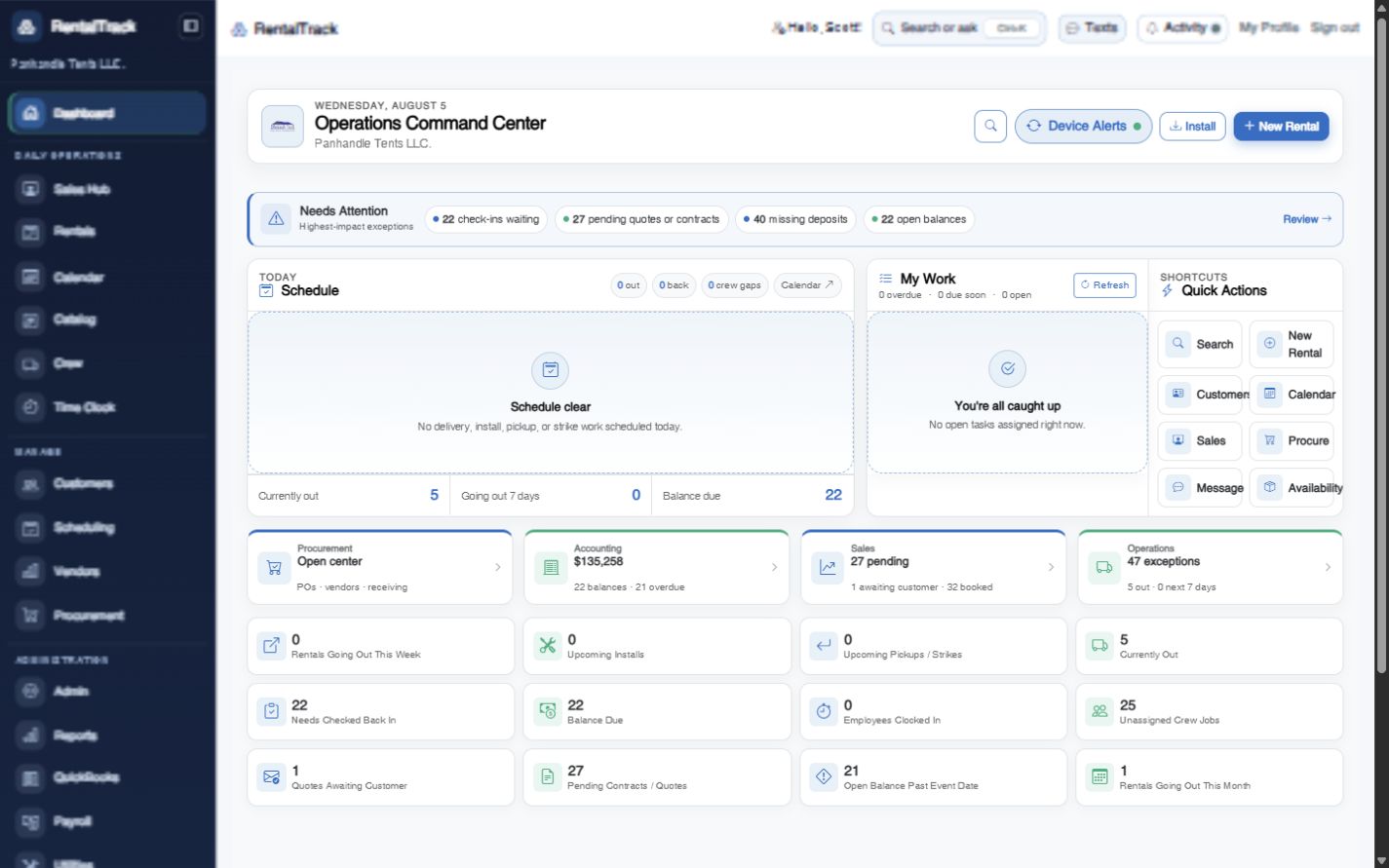
Task: Click the Upcoming Installs tools icon
Action: (547, 646)
